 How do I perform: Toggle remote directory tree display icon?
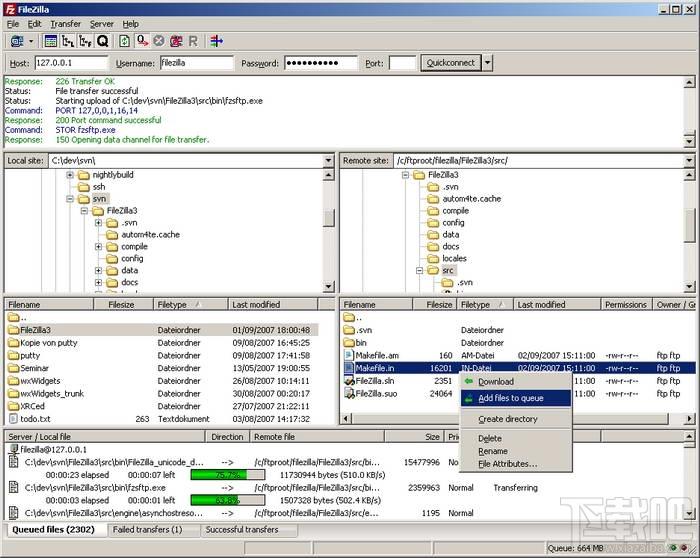pos(85,41)
